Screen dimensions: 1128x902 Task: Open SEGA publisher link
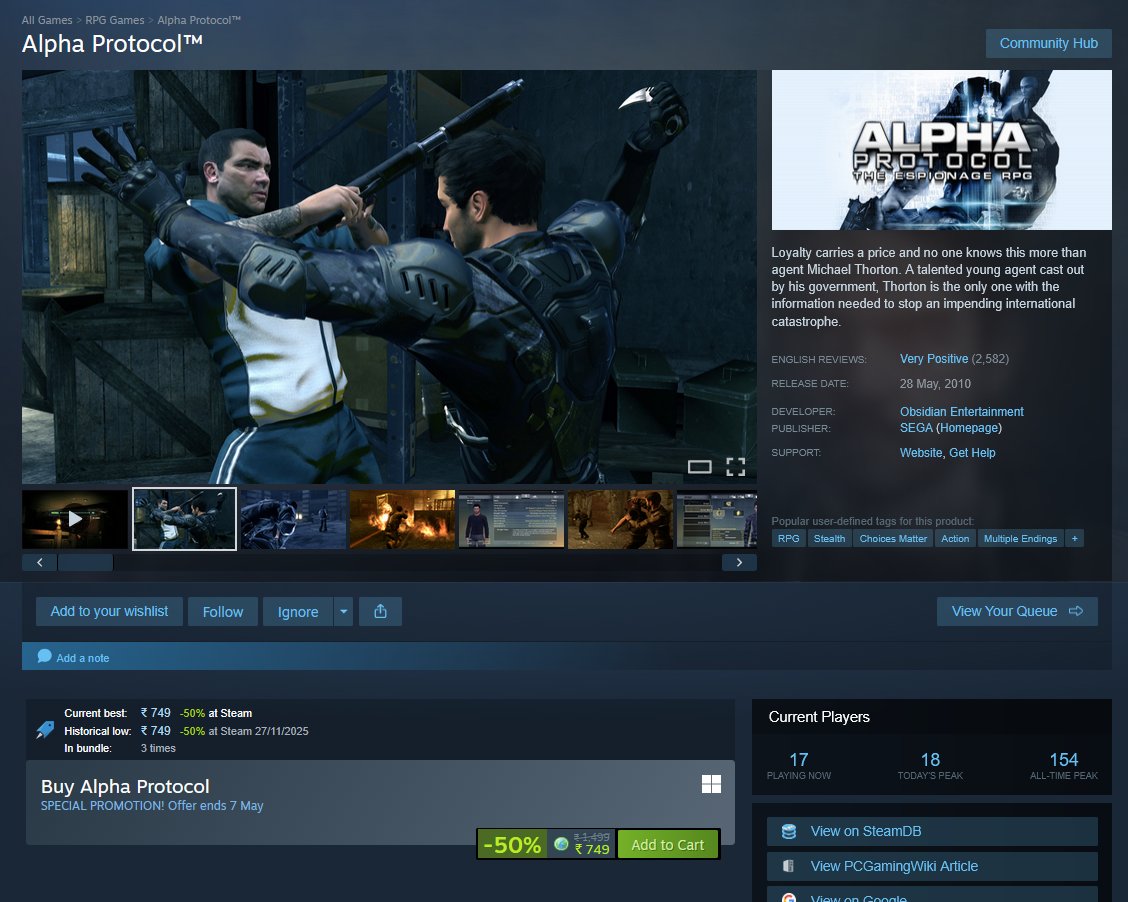coord(916,428)
